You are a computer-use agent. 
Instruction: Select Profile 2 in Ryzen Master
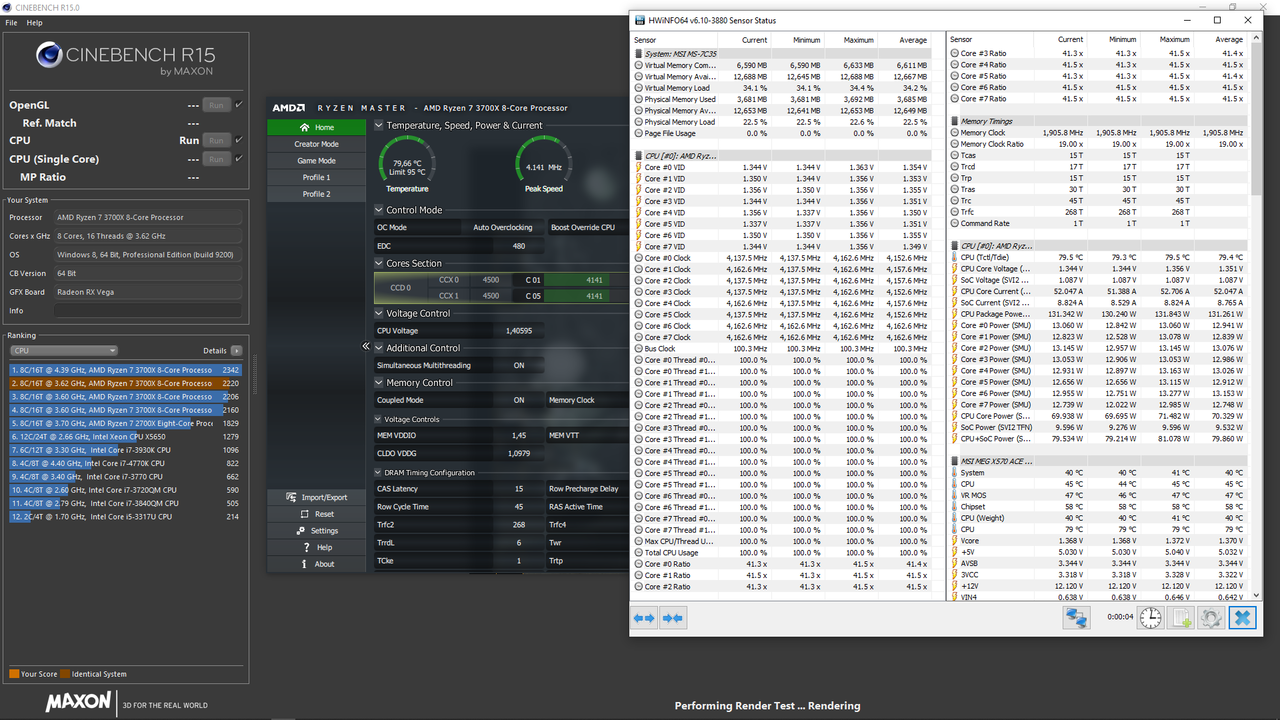(x=316, y=194)
